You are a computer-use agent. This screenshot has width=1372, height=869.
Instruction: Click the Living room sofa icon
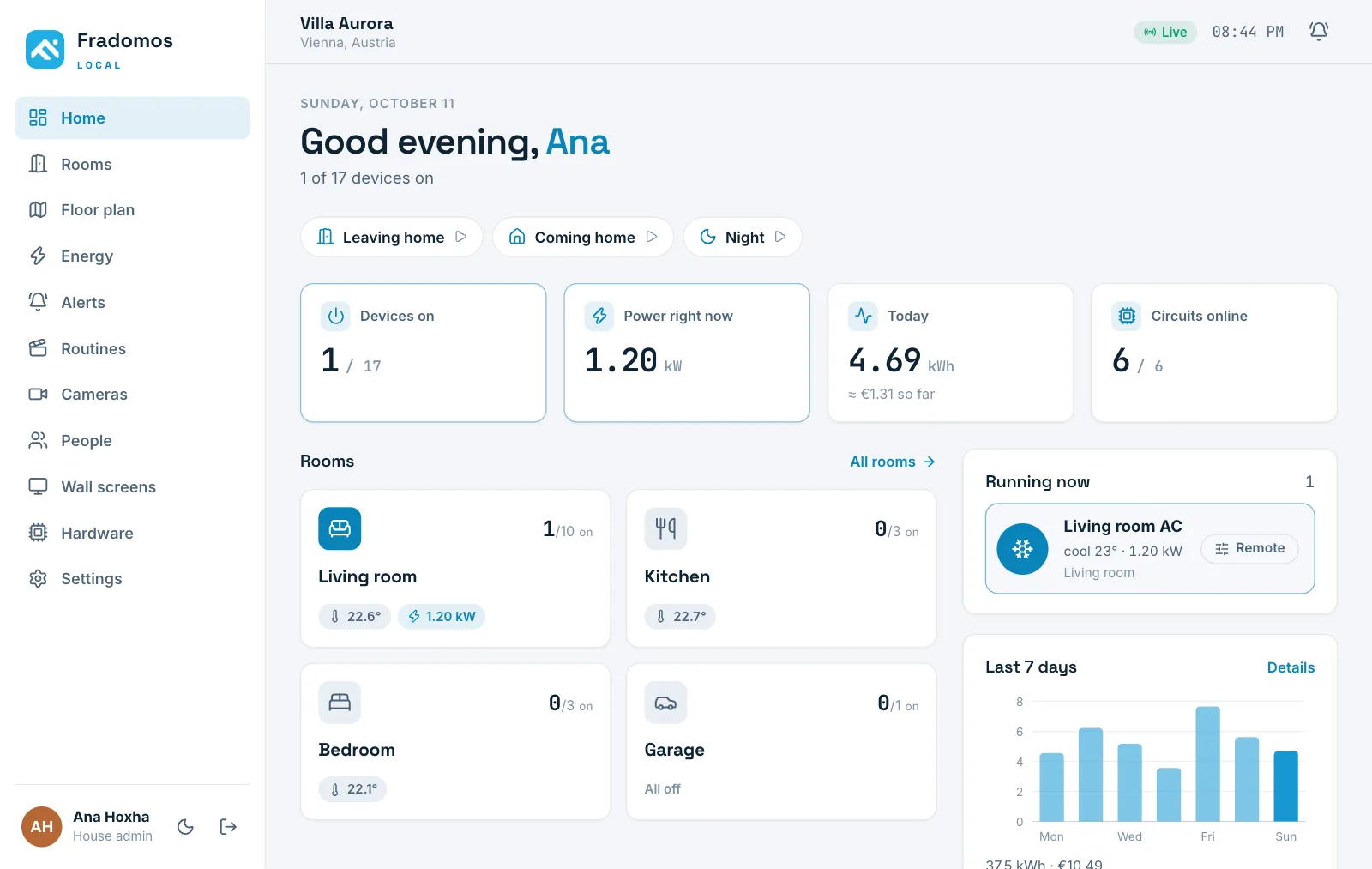tap(340, 528)
